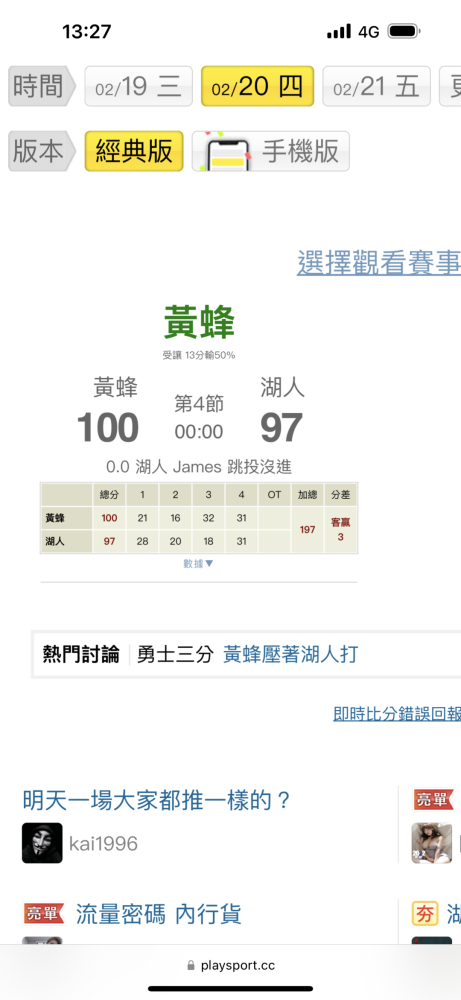Select the 02/21 五 date tab

[376, 86]
